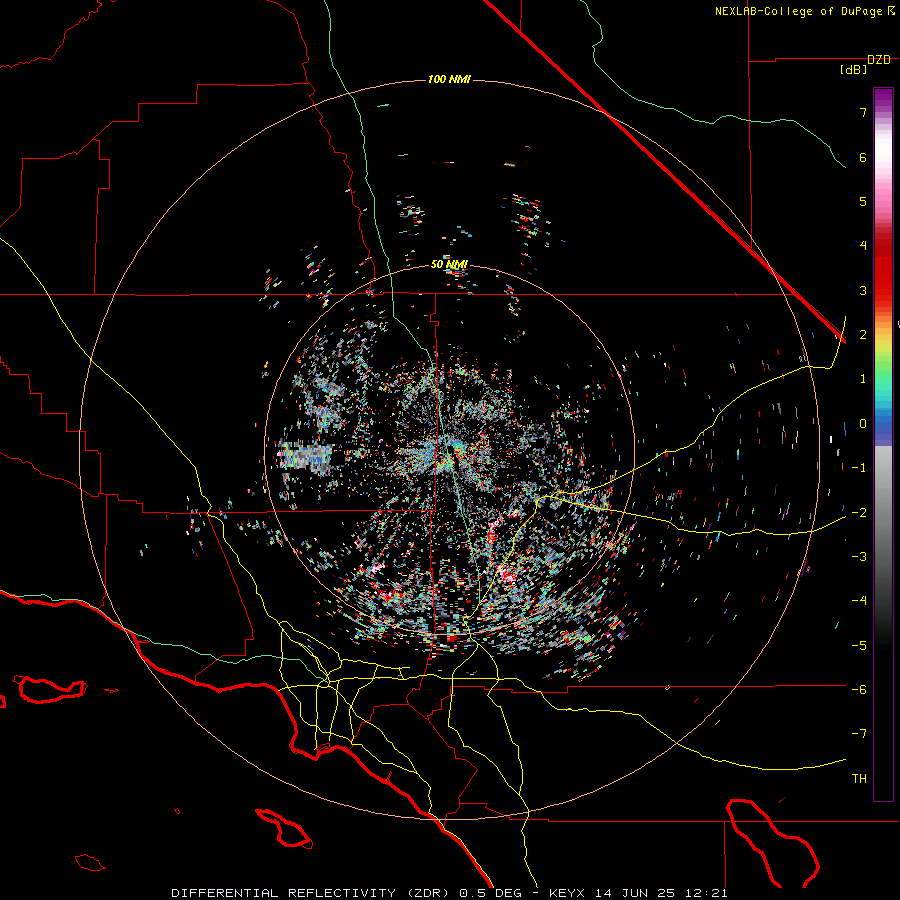The height and width of the screenshot is (900, 900).
Task: Click the [dB] units label
Action: click(x=854, y=70)
